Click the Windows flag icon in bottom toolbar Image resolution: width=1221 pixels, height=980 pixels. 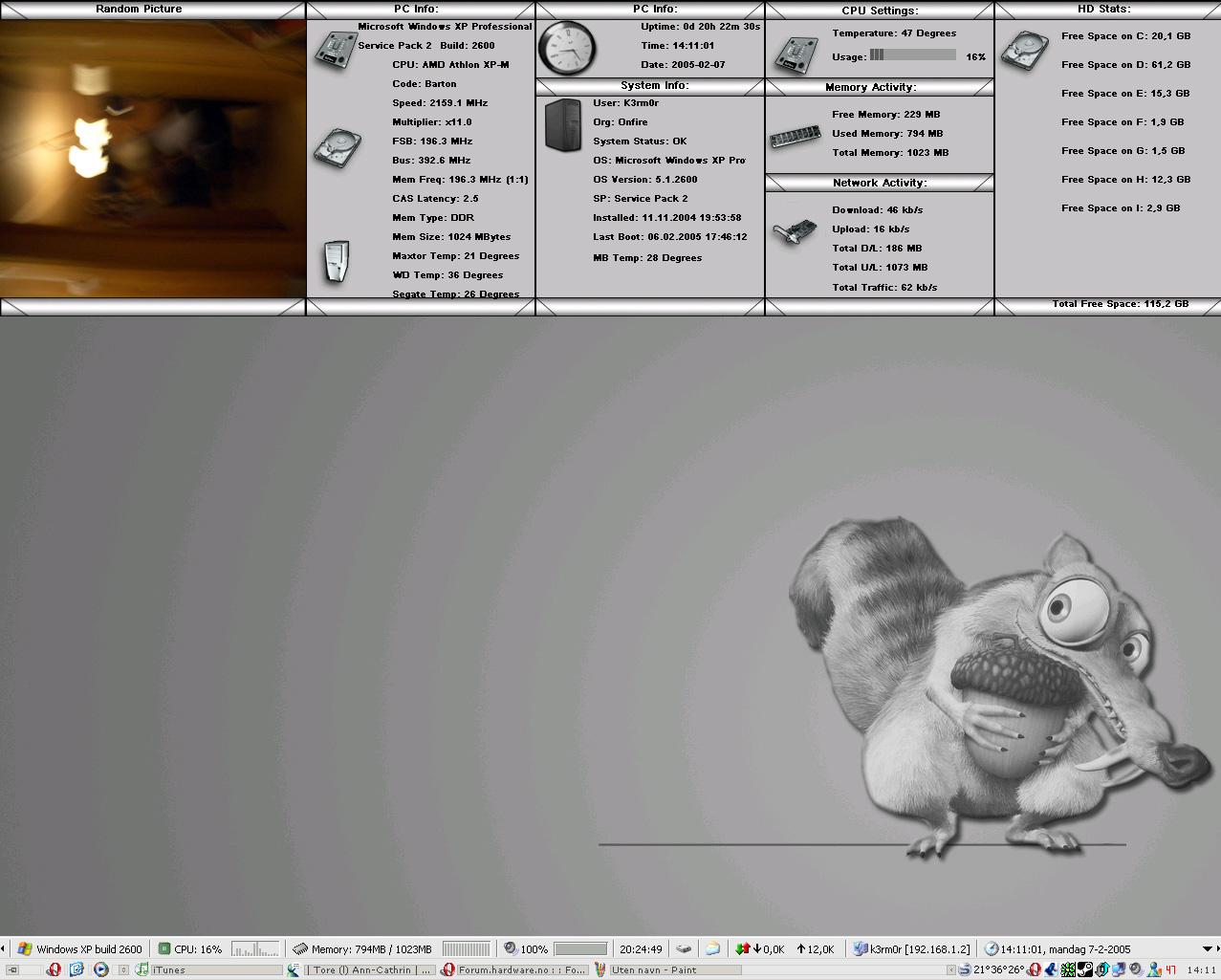click(25, 949)
